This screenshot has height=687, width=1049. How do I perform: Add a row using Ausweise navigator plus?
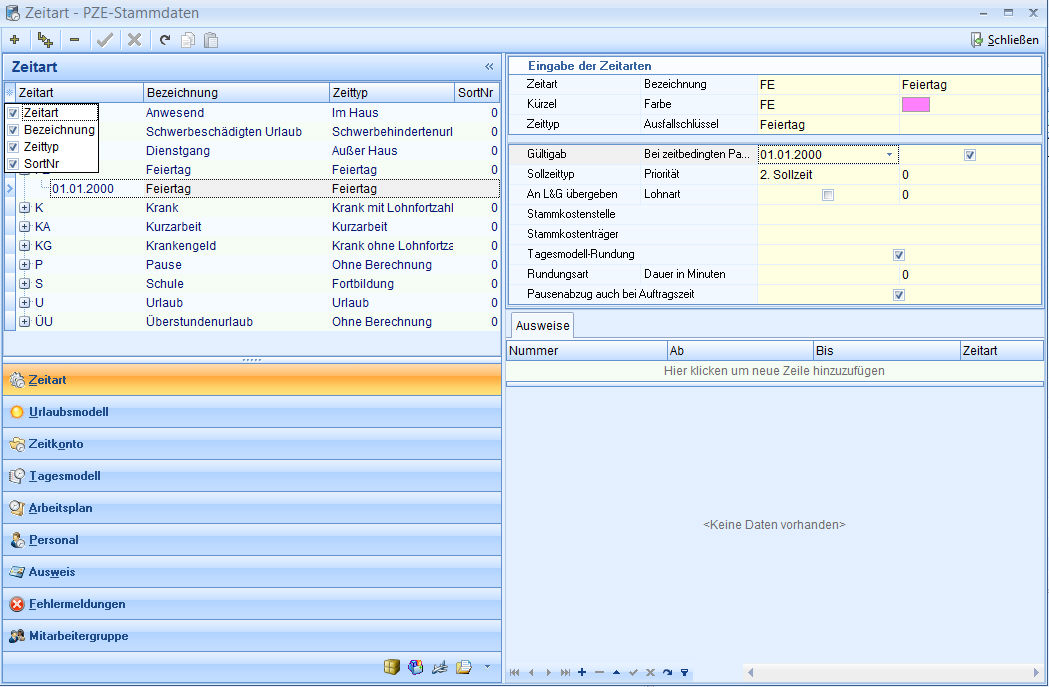click(x=582, y=673)
